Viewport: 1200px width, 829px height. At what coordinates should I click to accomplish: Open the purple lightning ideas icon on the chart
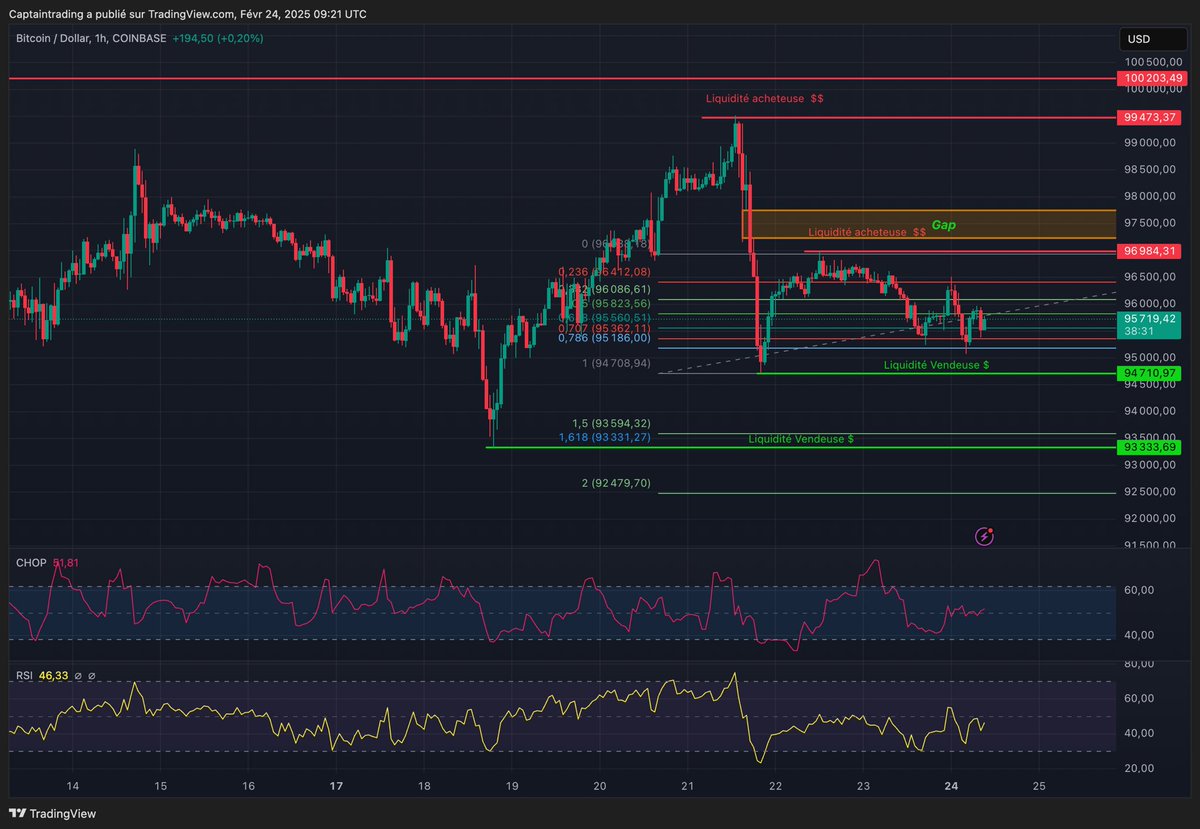tap(984, 537)
